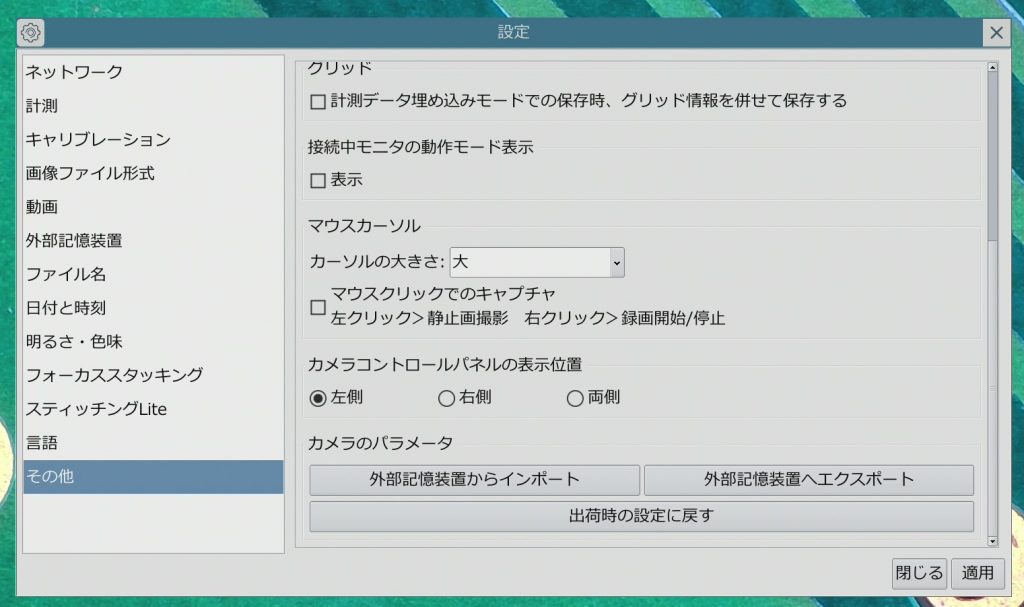Click the gear icon in title bar
This screenshot has height=607, width=1024.
[31, 33]
